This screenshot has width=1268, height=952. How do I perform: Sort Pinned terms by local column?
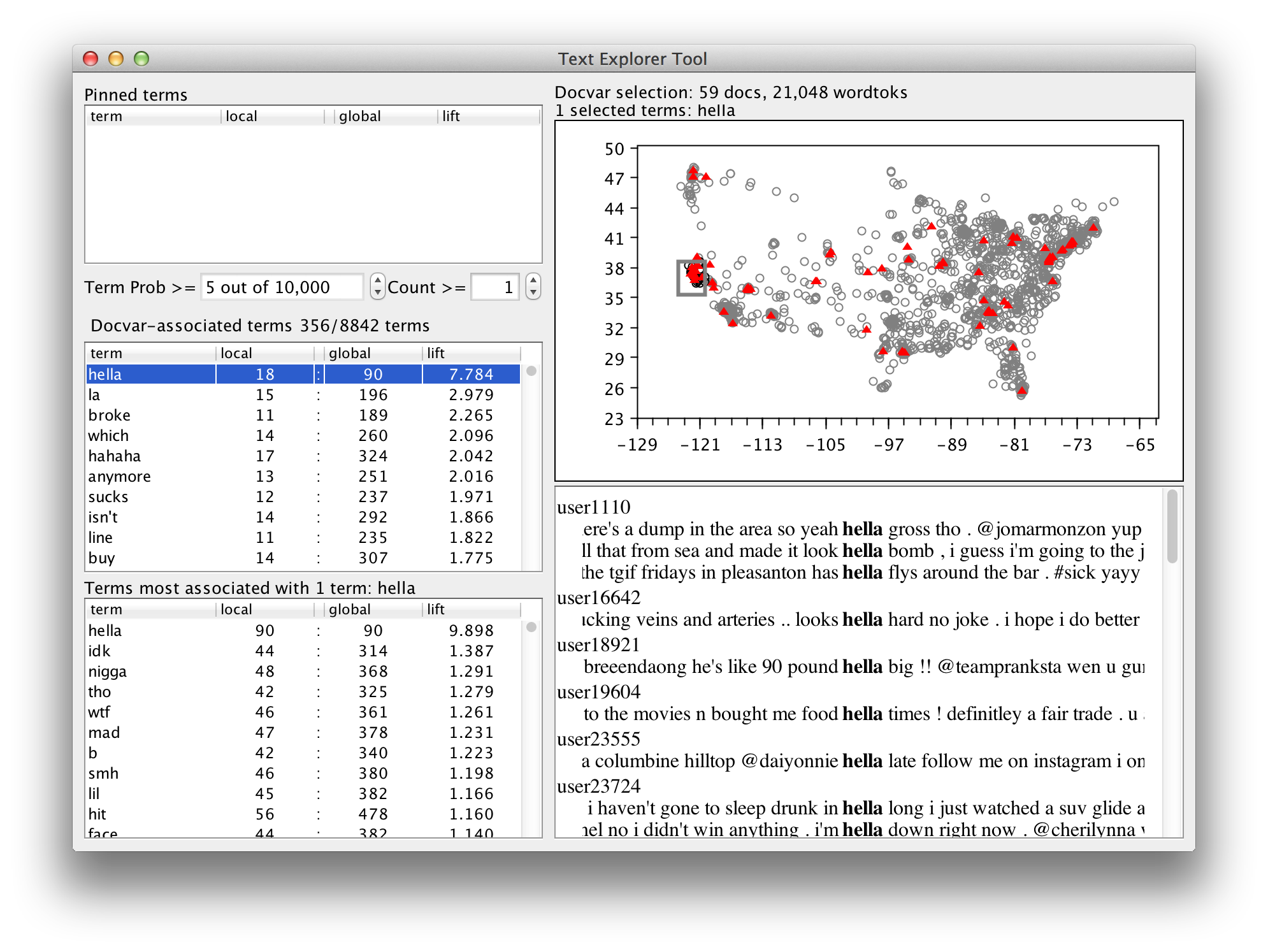(273, 116)
